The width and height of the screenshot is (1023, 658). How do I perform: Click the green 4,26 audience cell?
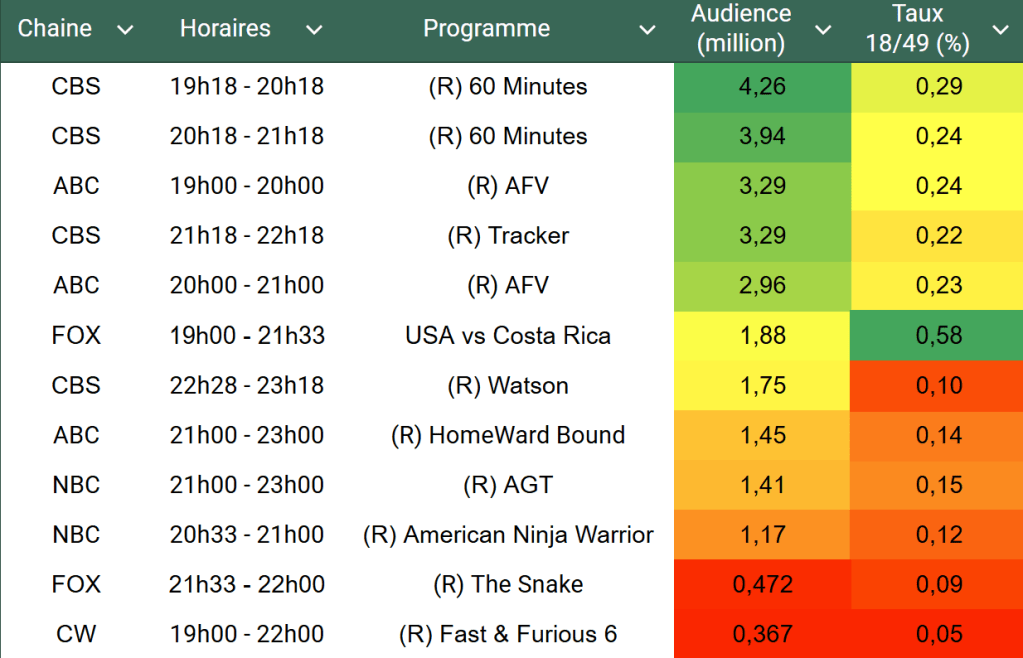tap(763, 87)
